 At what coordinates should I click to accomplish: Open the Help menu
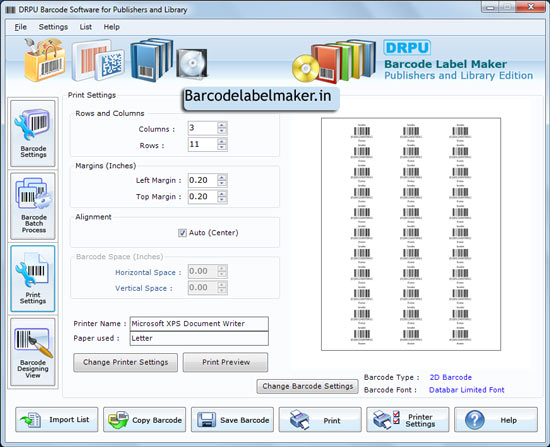point(112,27)
